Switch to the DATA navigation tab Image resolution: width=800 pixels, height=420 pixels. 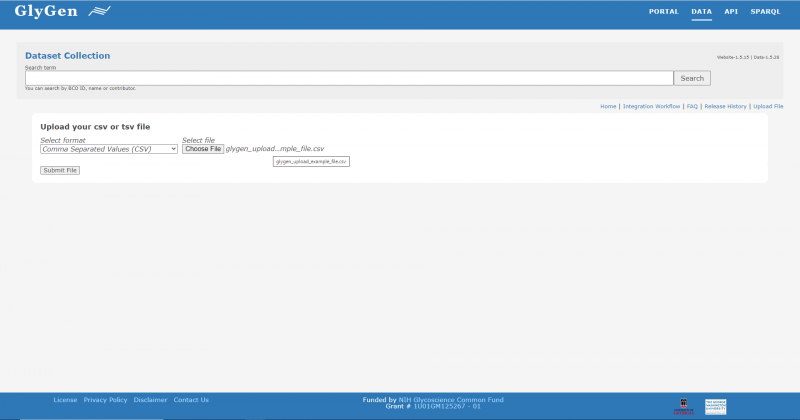pos(701,12)
